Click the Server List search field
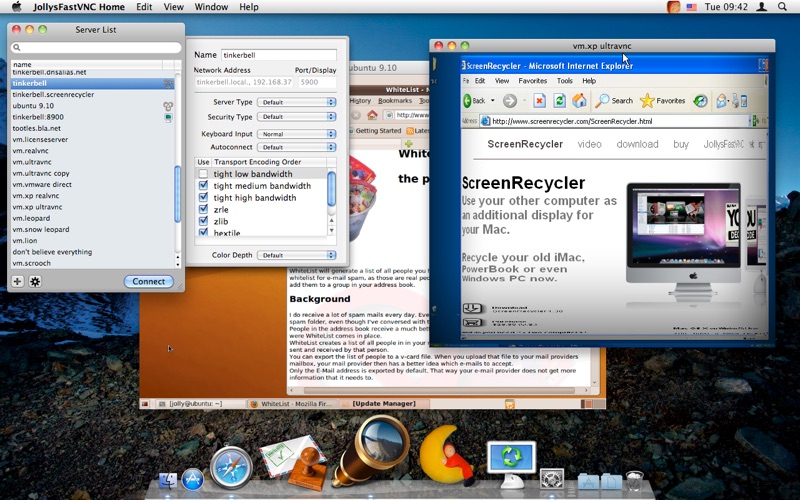800x500 pixels. coord(93,47)
